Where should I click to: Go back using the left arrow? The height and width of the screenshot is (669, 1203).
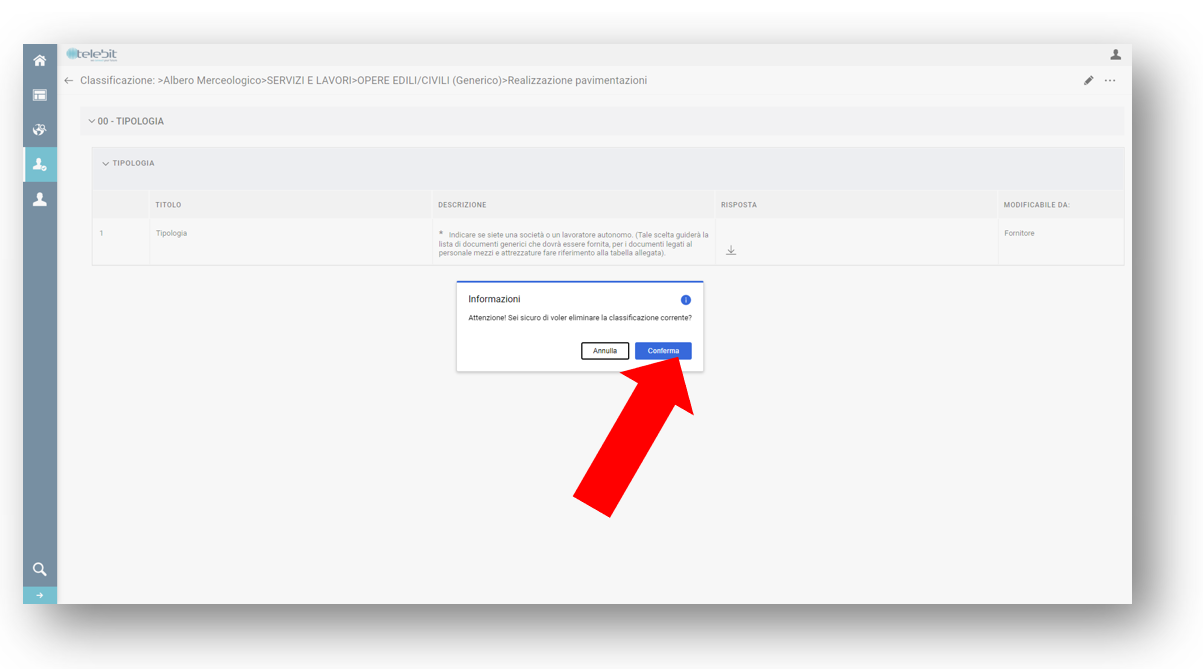[x=69, y=81]
